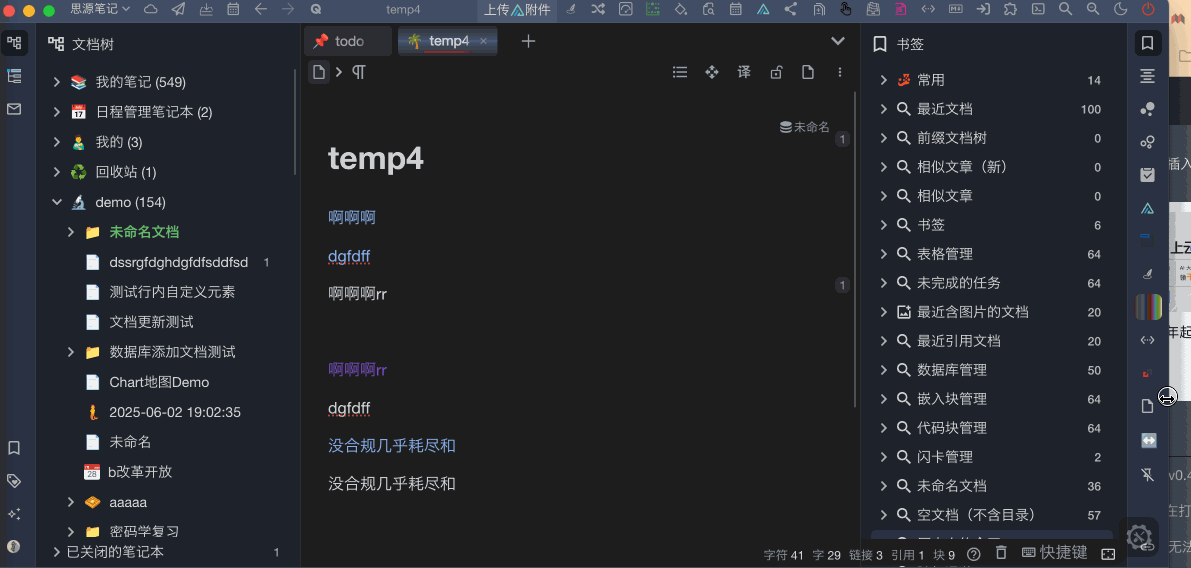This screenshot has height=568, width=1191.
Task: Click the help question mark in the status bar
Action: [x=973, y=554]
